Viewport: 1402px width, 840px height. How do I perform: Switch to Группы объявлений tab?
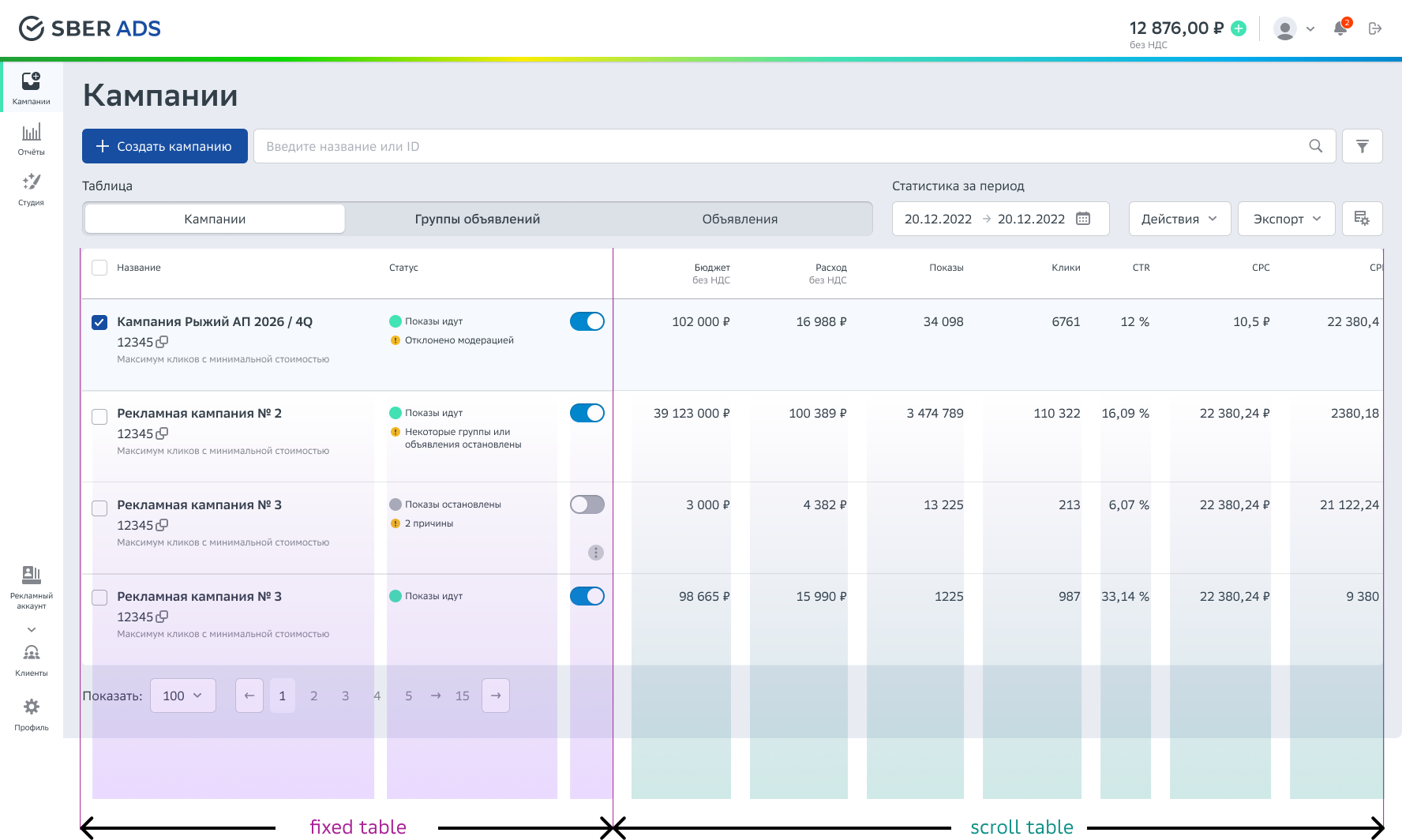(x=477, y=219)
